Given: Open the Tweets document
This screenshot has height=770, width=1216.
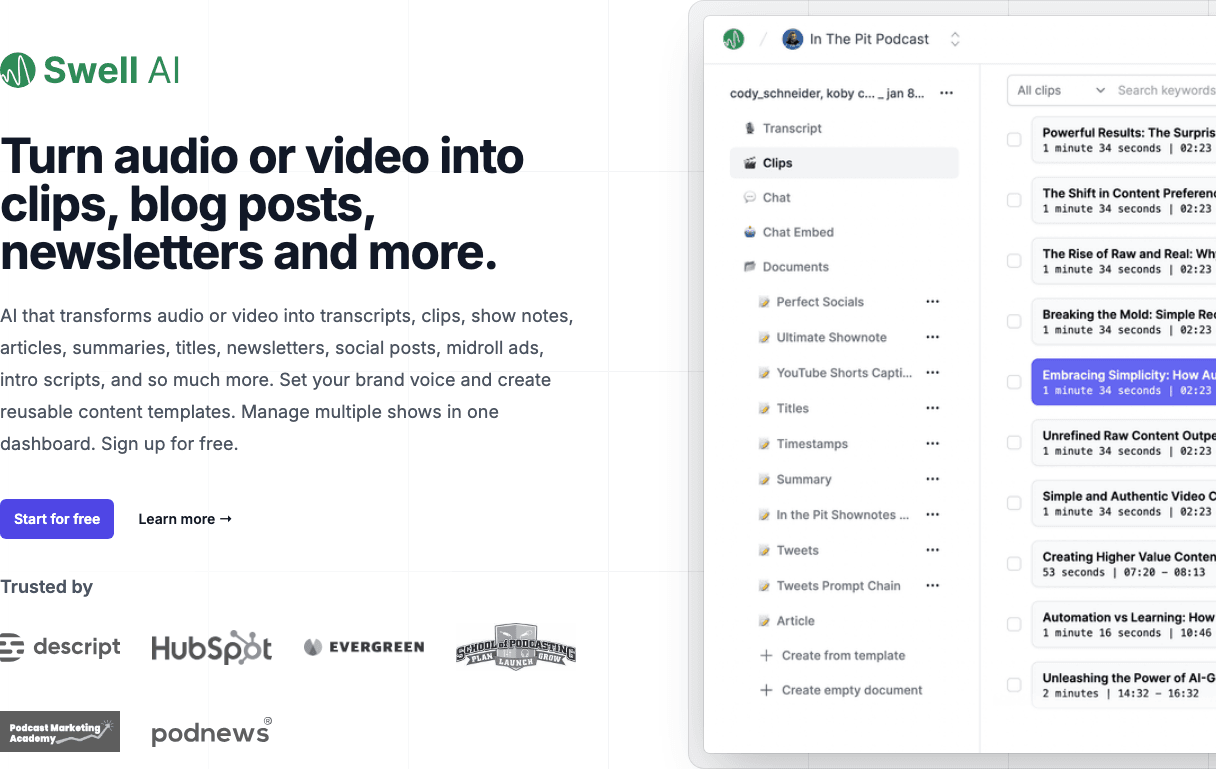Looking at the screenshot, I should point(797,551).
